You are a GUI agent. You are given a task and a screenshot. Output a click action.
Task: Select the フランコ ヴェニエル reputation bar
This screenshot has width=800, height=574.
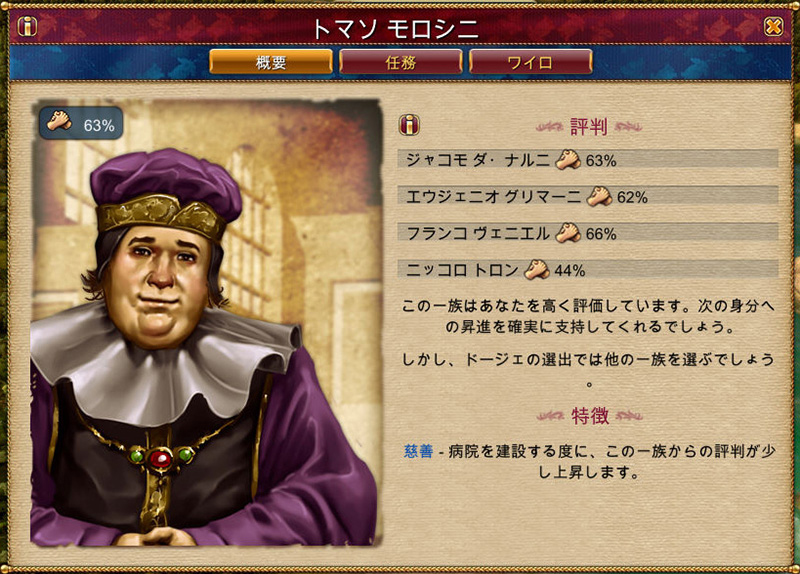(x=588, y=233)
